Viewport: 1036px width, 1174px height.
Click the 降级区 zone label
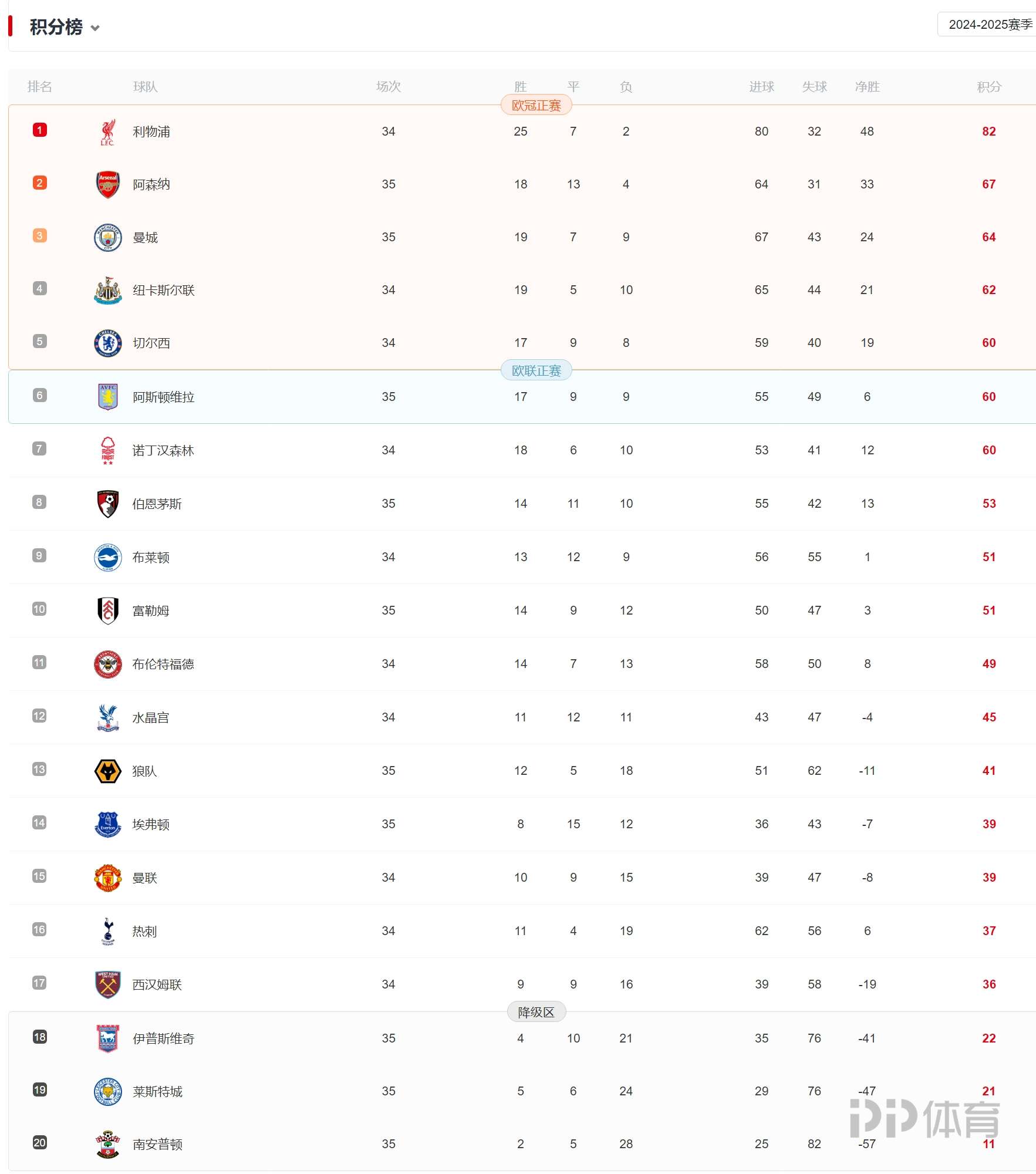tap(536, 1012)
